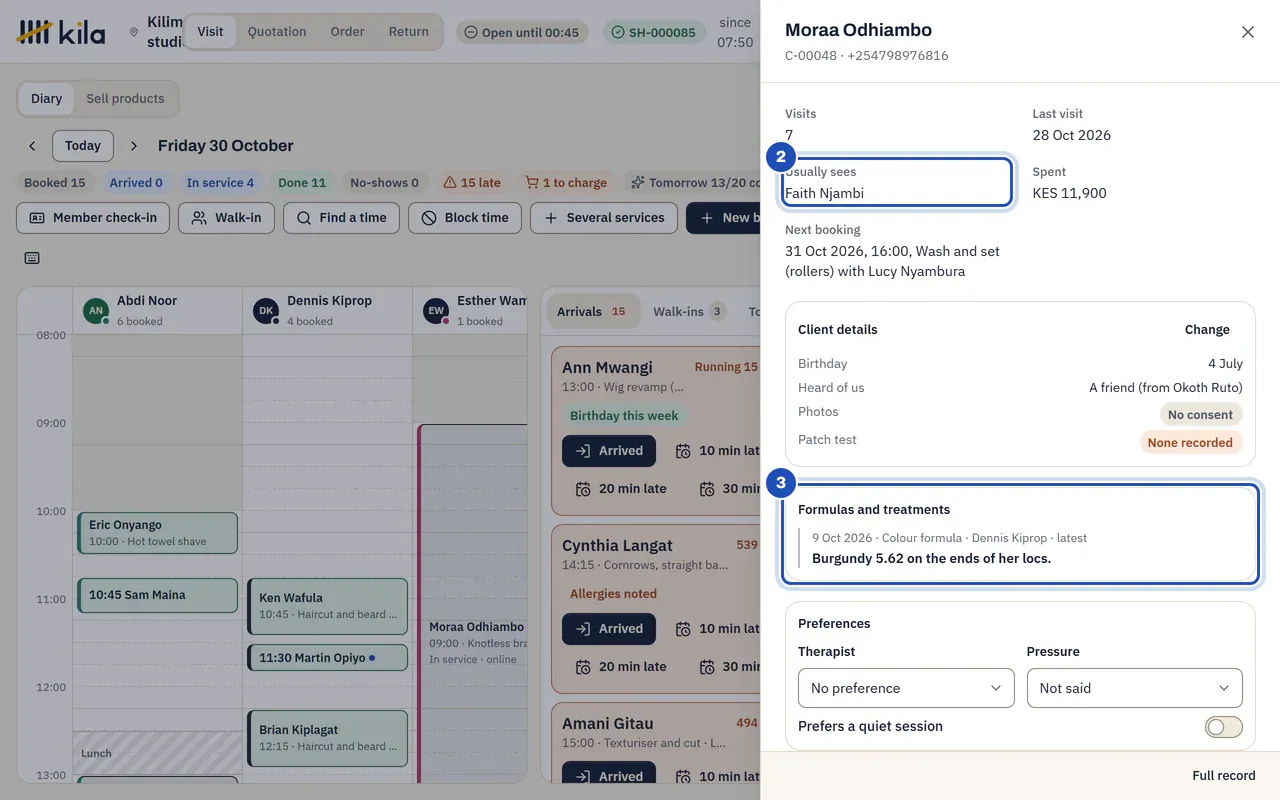Go to previous day arrow
1280x800 pixels.
(32, 146)
